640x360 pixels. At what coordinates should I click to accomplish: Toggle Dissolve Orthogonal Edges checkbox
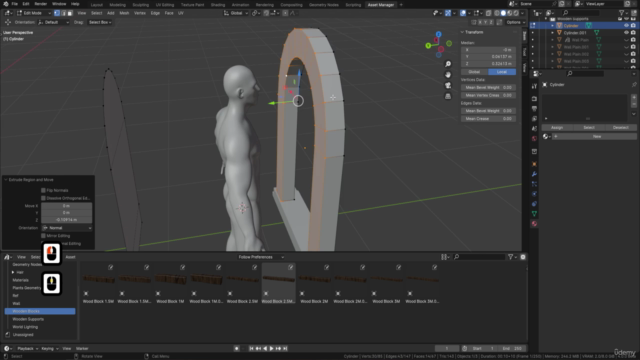point(43,198)
